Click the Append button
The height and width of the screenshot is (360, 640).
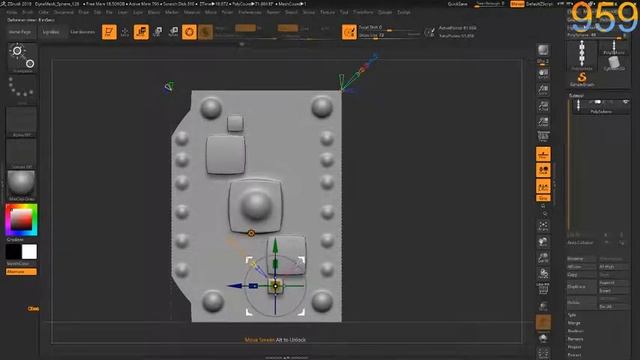tap(613, 282)
